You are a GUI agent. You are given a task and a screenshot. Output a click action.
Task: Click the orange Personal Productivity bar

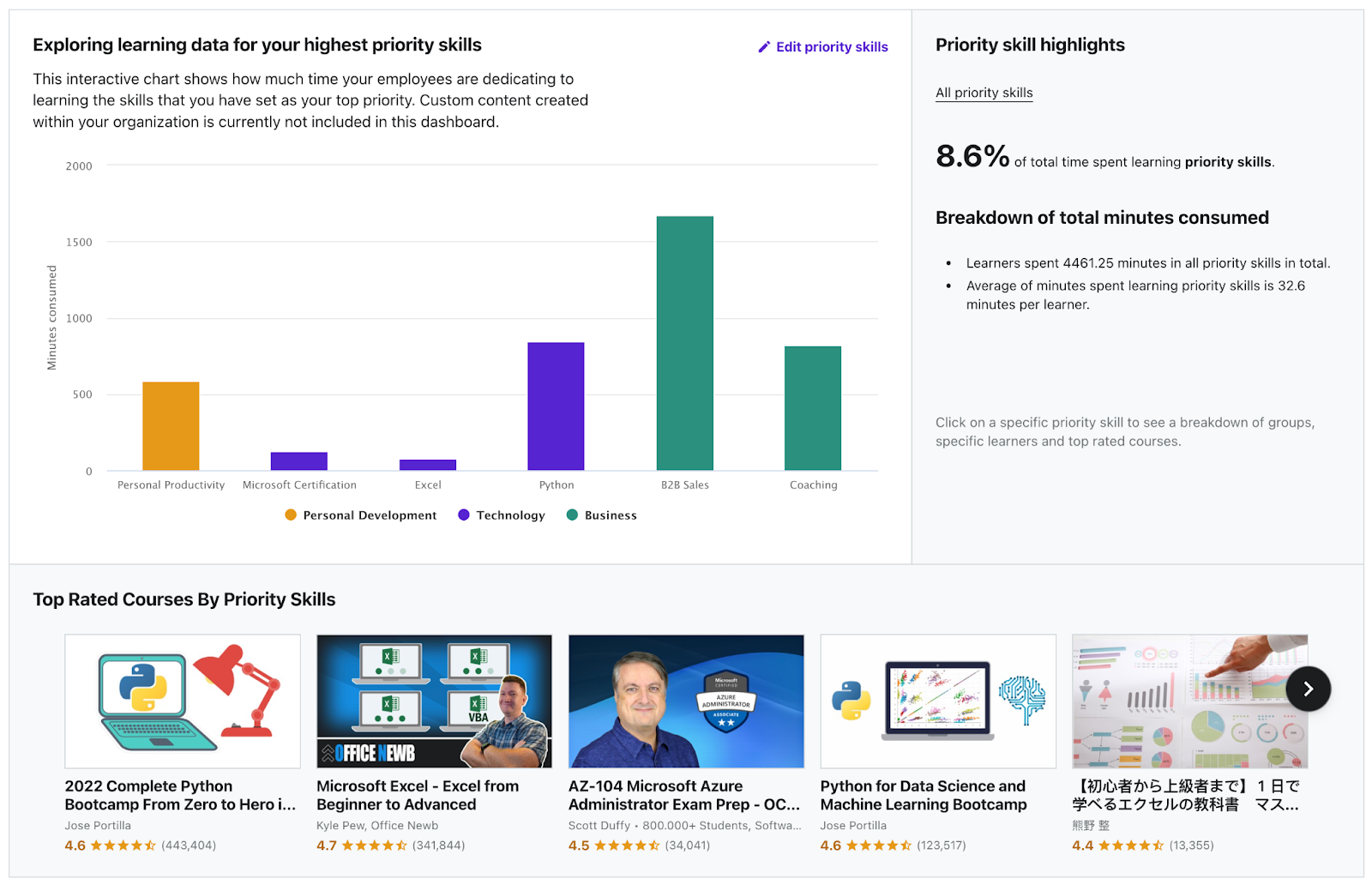pos(171,425)
